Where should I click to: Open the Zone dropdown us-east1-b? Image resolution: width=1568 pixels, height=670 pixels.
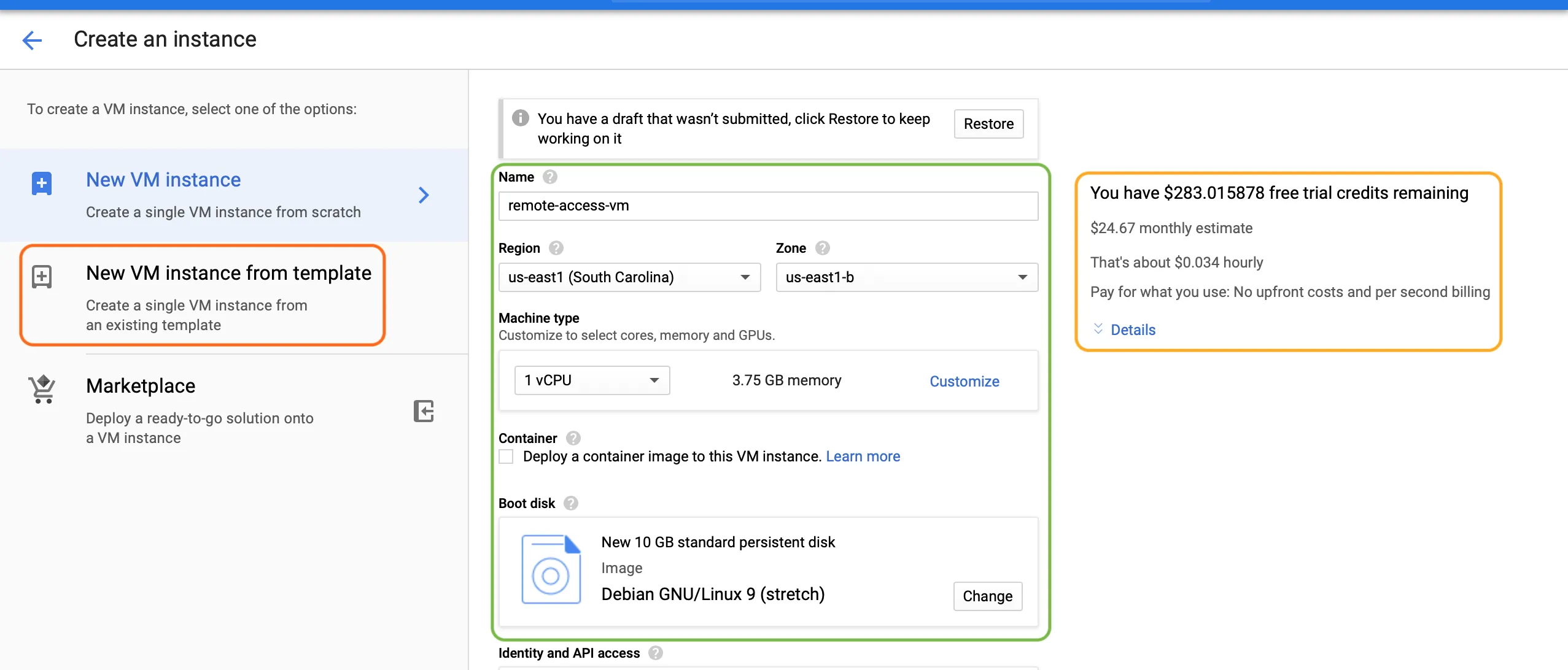click(x=906, y=277)
